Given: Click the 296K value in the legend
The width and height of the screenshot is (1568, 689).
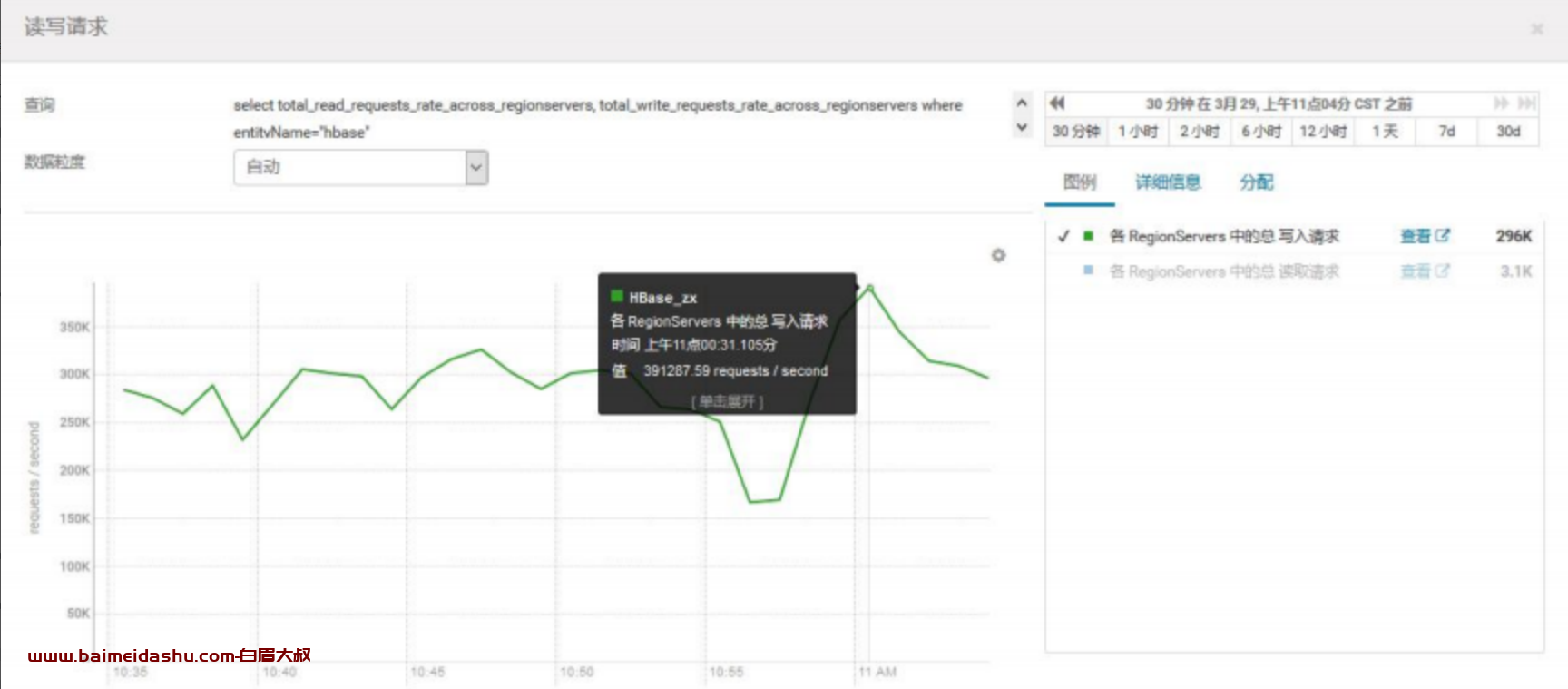Looking at the screenshot, I should coord(1514,236).
